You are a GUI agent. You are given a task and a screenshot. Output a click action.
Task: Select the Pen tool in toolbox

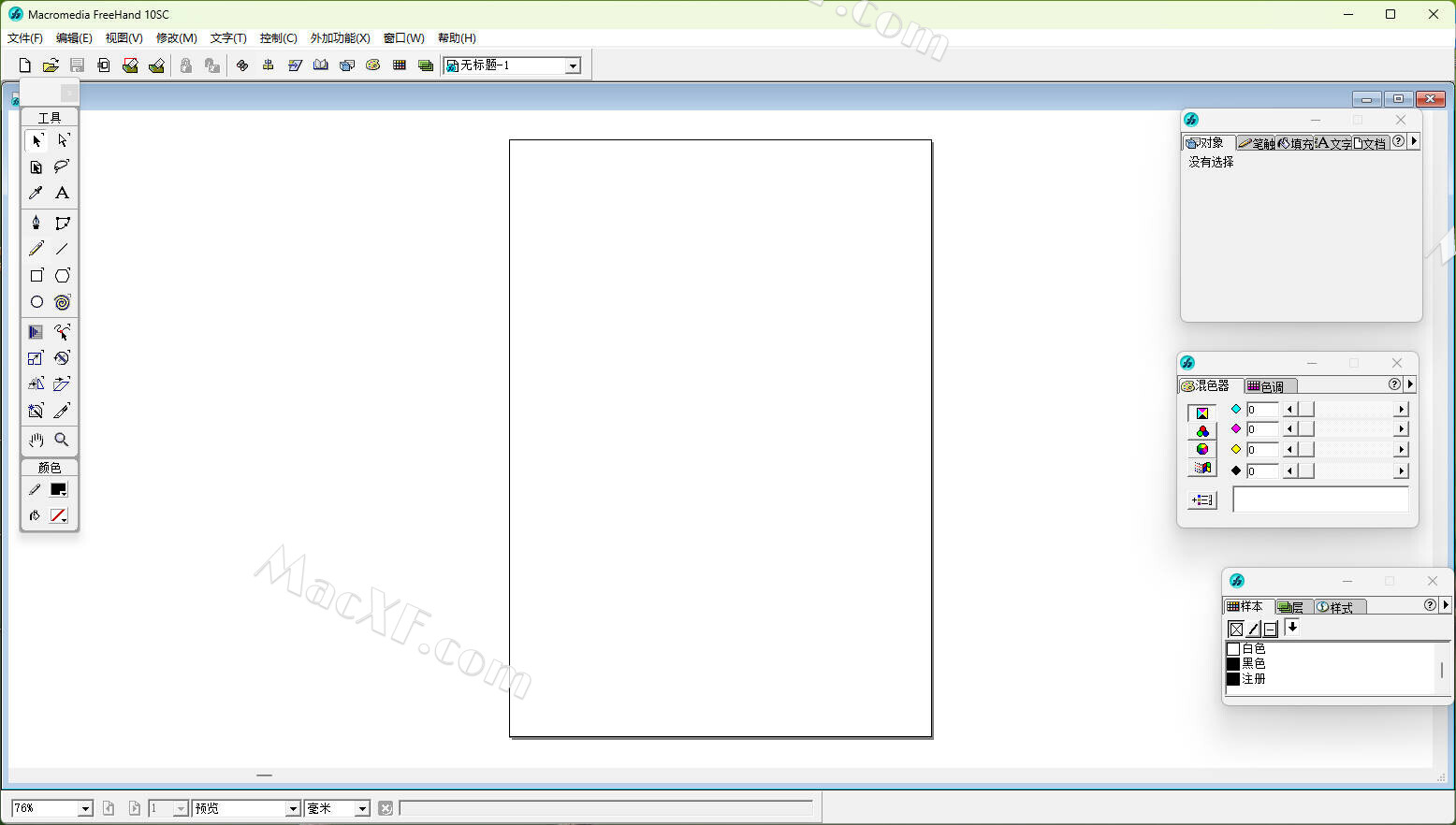click(x=36, y=223)
